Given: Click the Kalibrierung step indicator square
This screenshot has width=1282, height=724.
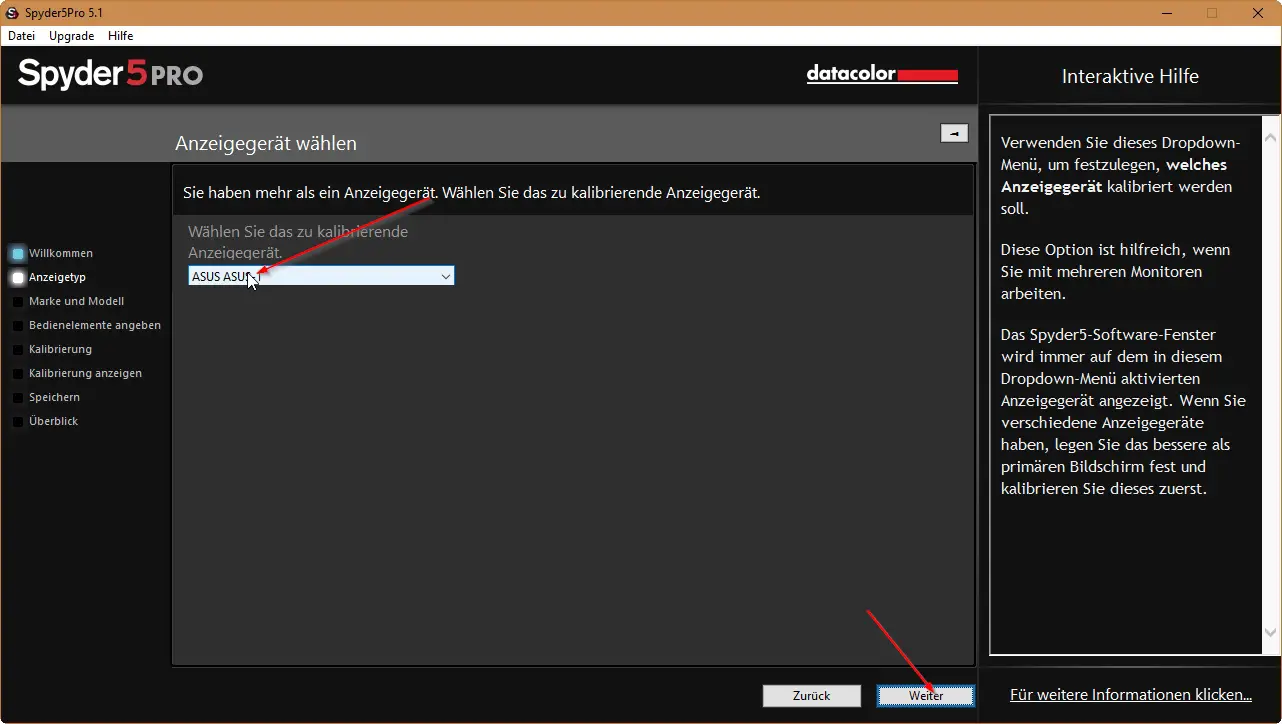Looking at the screenshot, I should pyautogui.click(x=18, y=350).
